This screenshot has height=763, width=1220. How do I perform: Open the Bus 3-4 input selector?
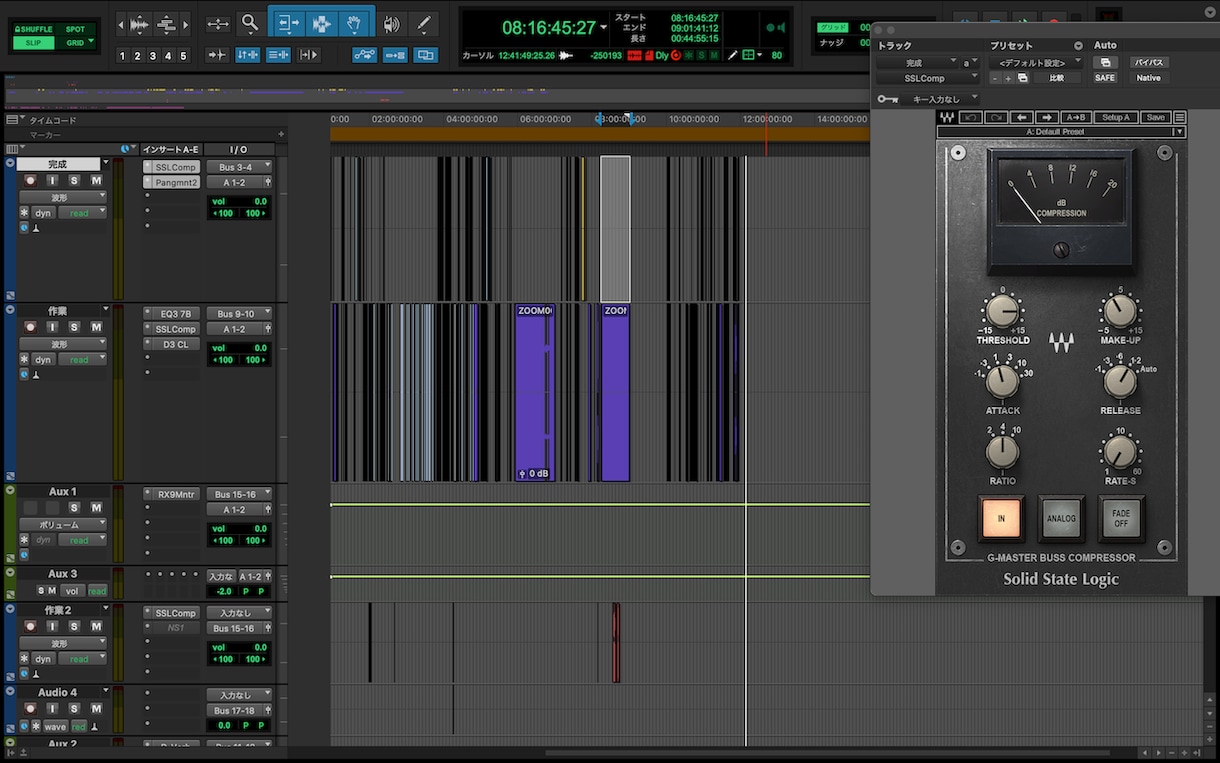click(239, 167)
